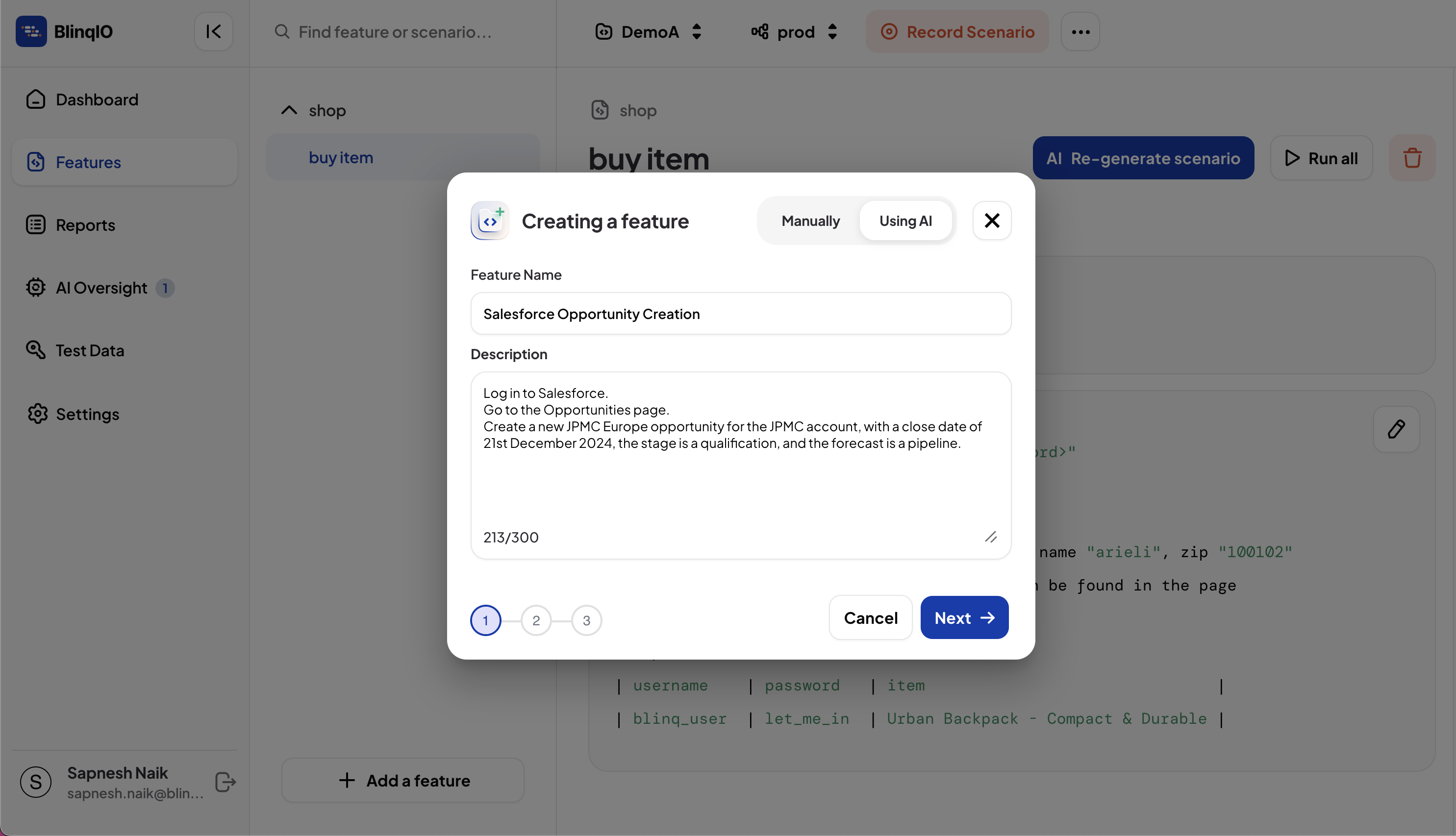This screenshot has height=836, width=1456.
Task: Click the red trash delete icon
Action: pyautogui.click(x=1412, y=158)
